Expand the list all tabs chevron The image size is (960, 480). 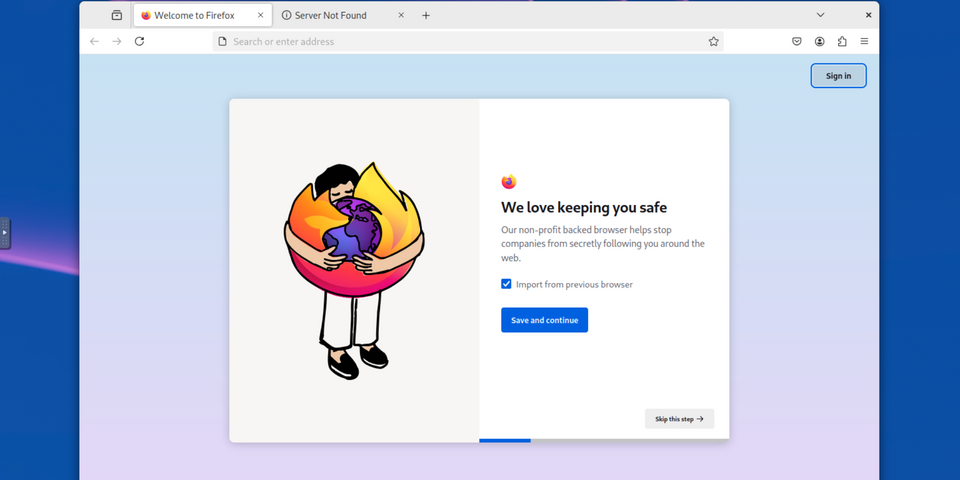coord(820,15)
